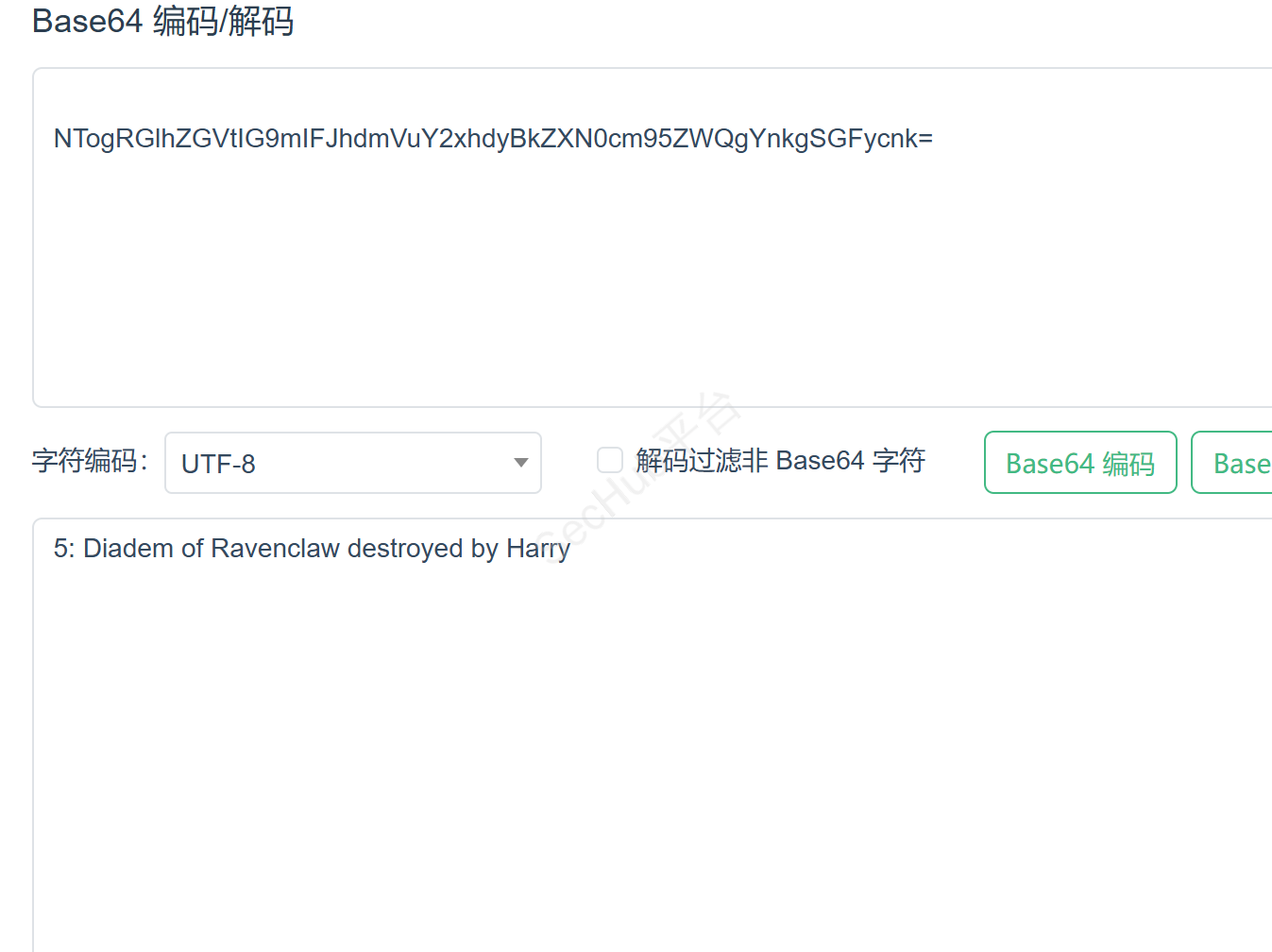Toggle the 解码过滤非 Base64 字符 checkbox
The height and width of the screenshot is (952, 1272).
tap(610, 460)
